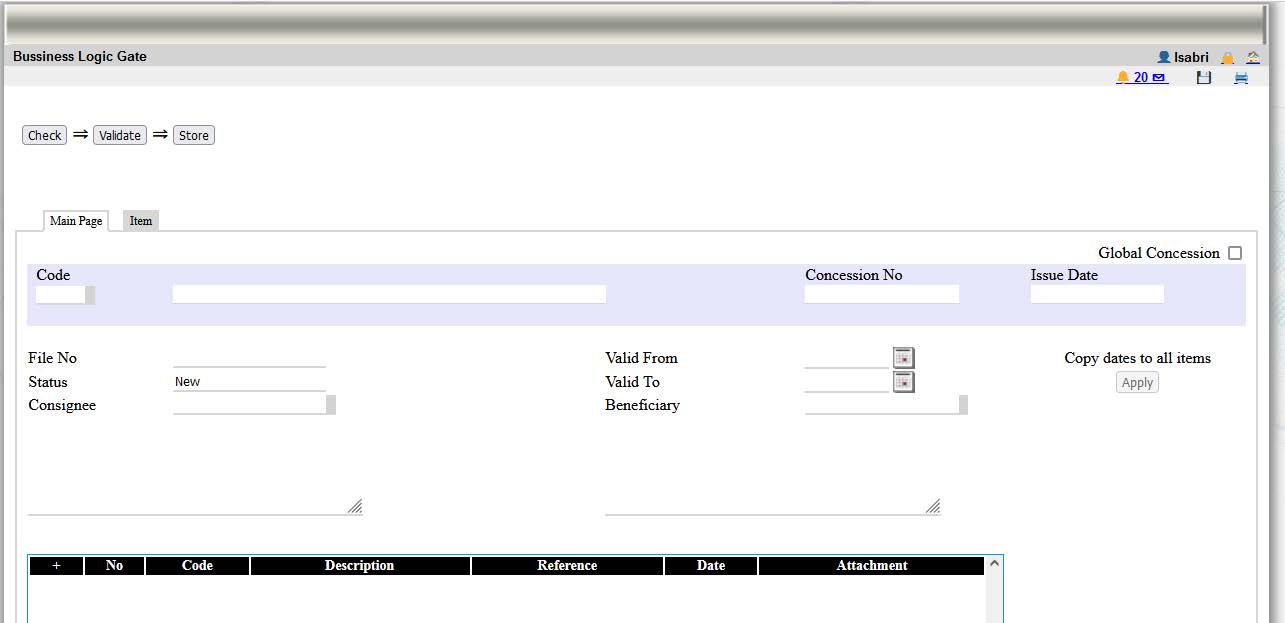The height and width of the screenshot is (623, 1285).
Task: Go to home via the house icon
Action: 1253,58
